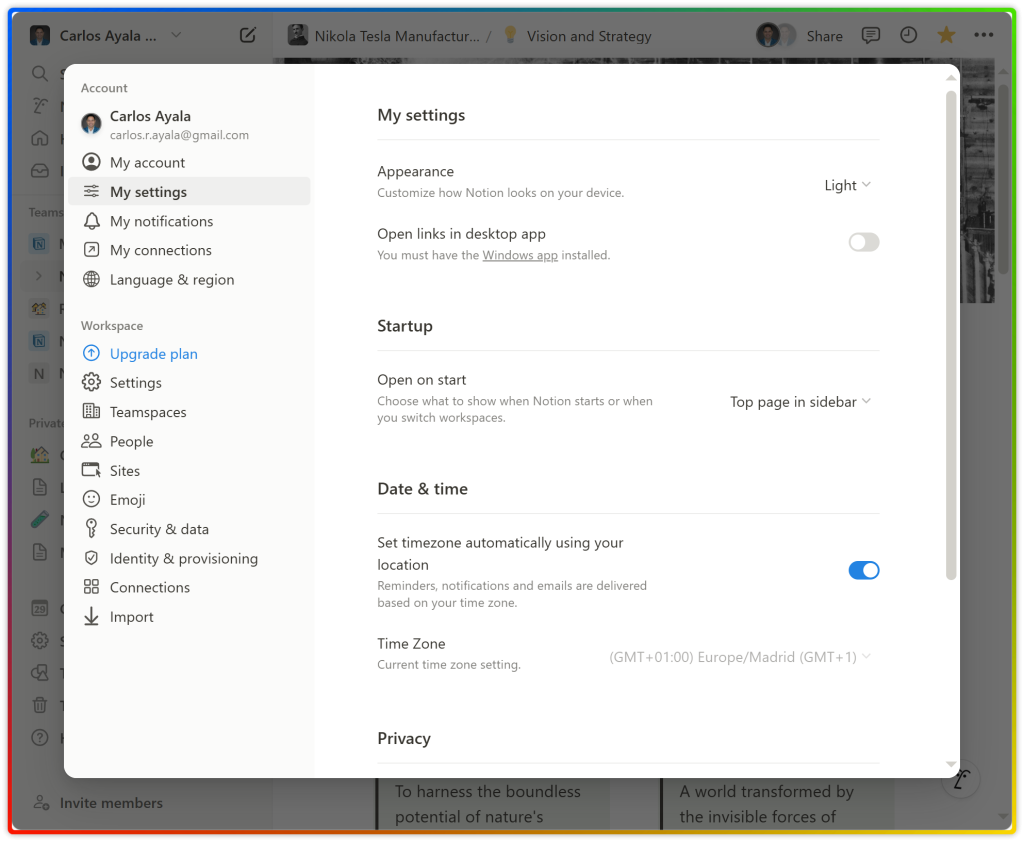Click the bell icon for notifications

pos(91,221)
